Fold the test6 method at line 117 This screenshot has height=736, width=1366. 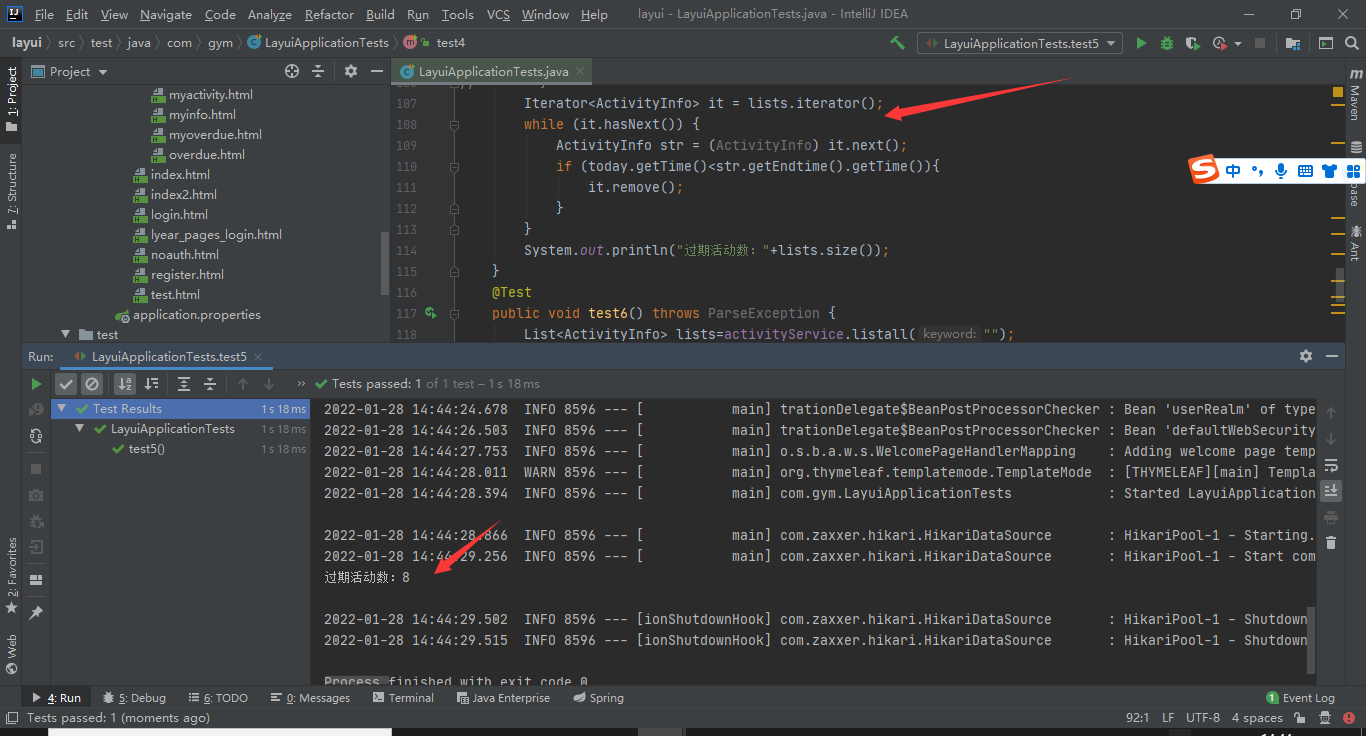454,313
